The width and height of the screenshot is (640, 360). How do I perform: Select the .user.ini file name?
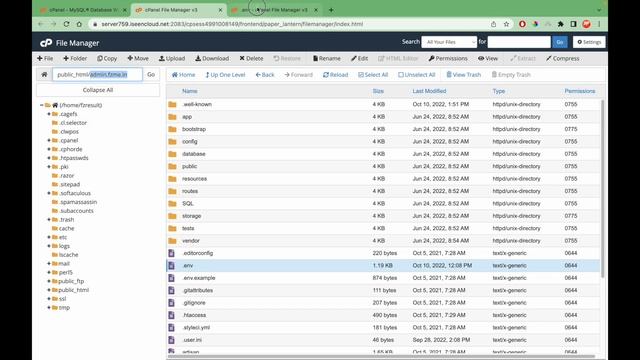pos(192,340)
